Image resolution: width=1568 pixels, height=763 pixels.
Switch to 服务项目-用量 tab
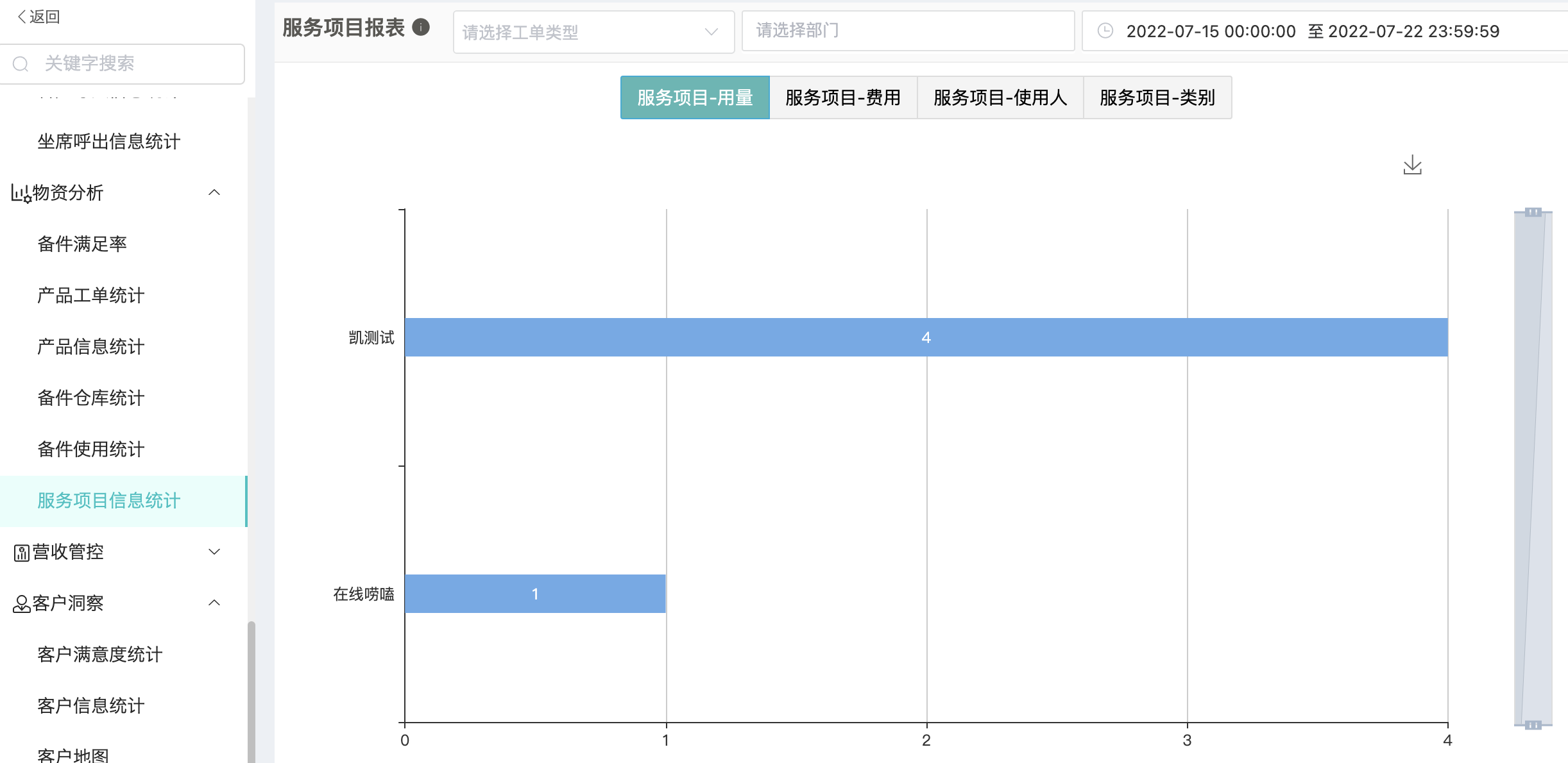pos(695,97)
